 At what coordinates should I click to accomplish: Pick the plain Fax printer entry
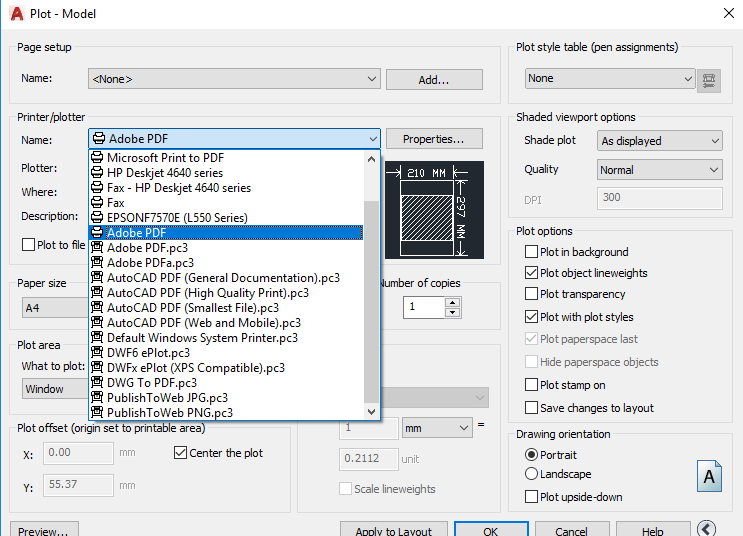[x=226, y=203]
